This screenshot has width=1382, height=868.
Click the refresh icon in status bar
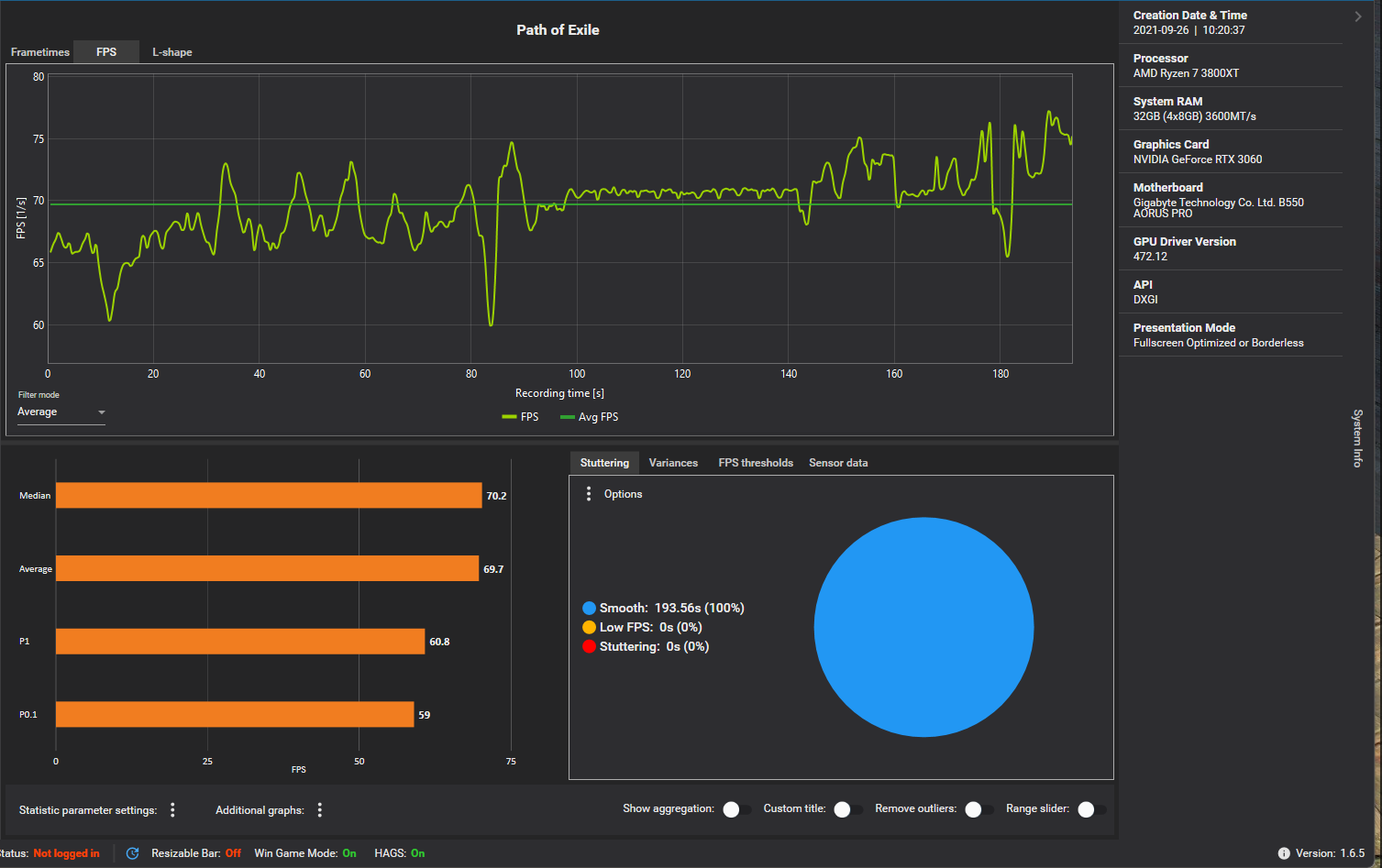[132, 853]
